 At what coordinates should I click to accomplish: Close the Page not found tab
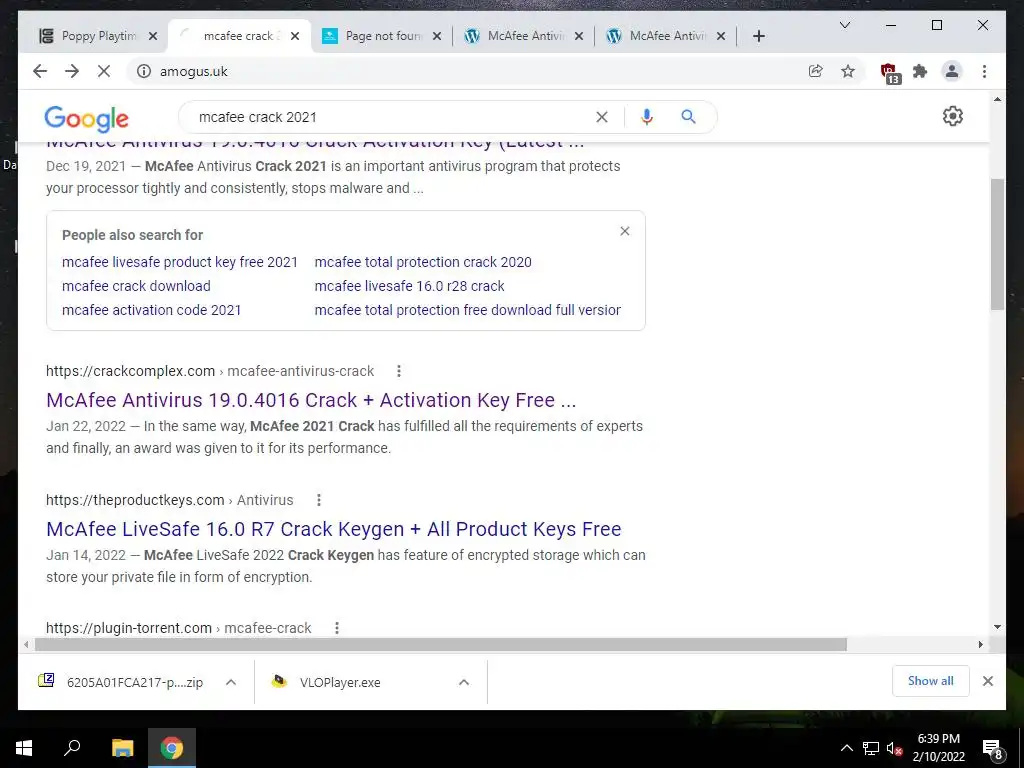click(x=437, y=36)
